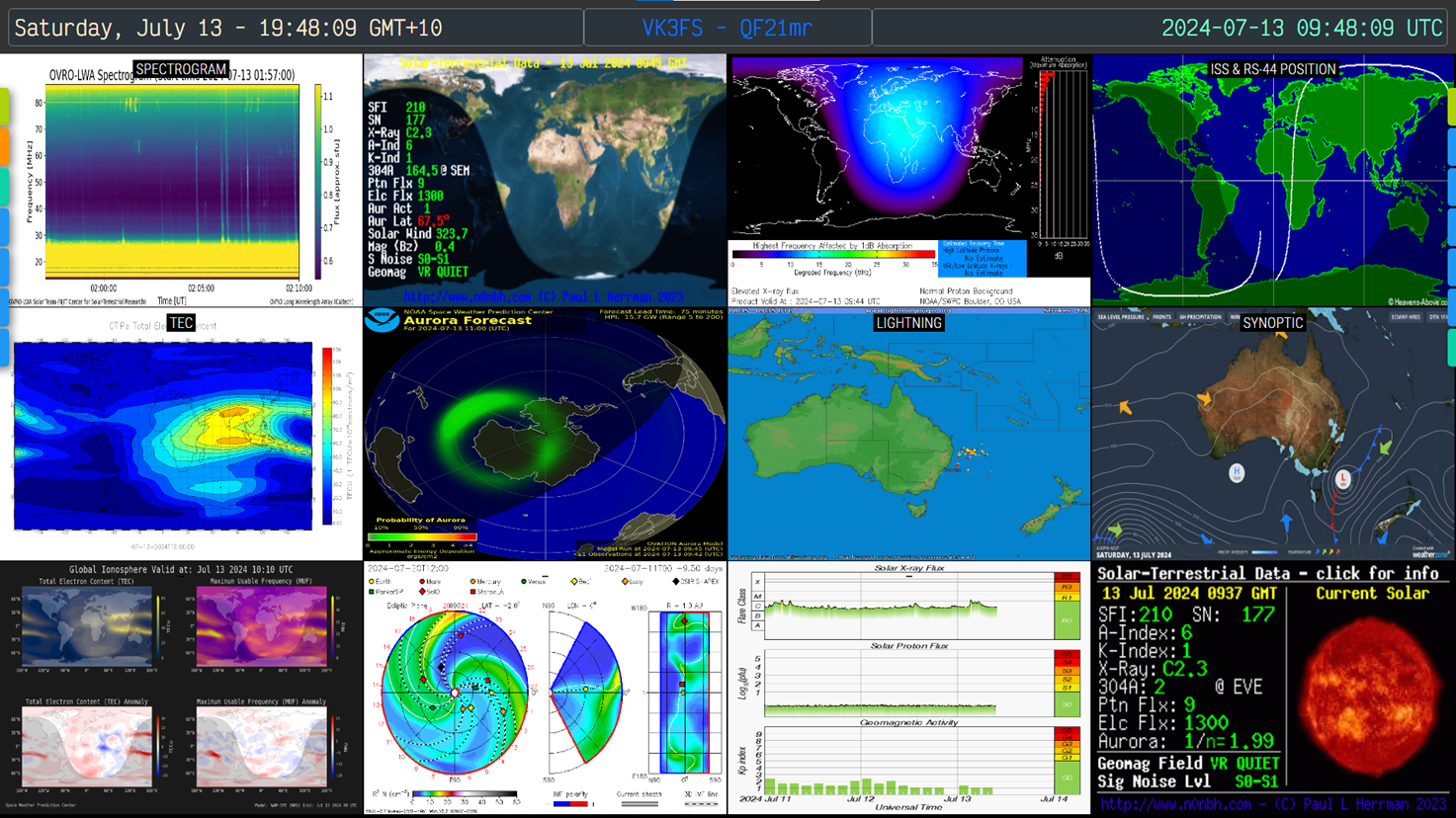Select the Fronts layer tab
Viewport: 1456px width, 818px height.
point(1161,317)
